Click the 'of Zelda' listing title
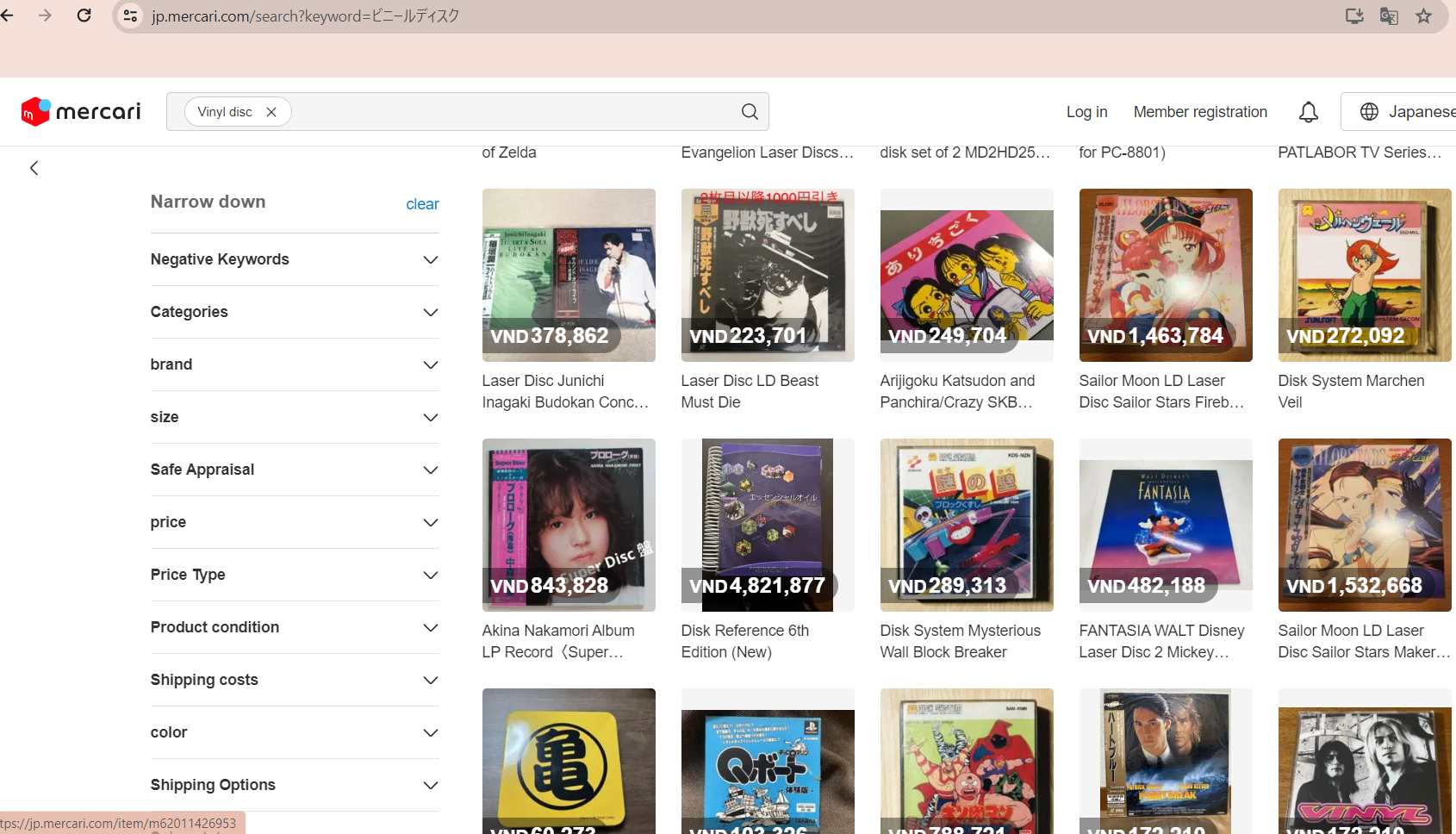This screenshot has height=834, width=1456. point(509,152)
